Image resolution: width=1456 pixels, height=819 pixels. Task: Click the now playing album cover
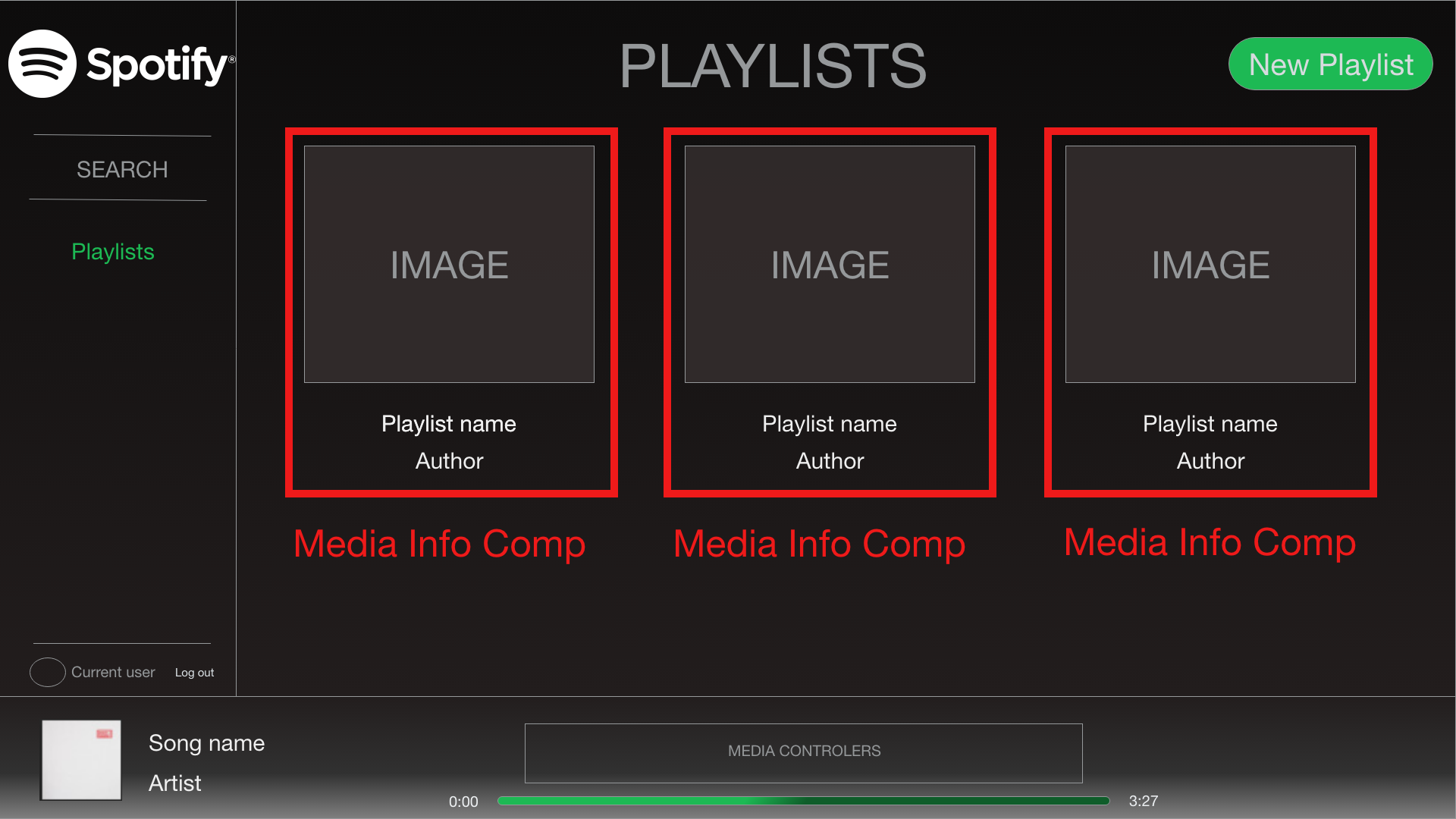(x=81, y=760)
